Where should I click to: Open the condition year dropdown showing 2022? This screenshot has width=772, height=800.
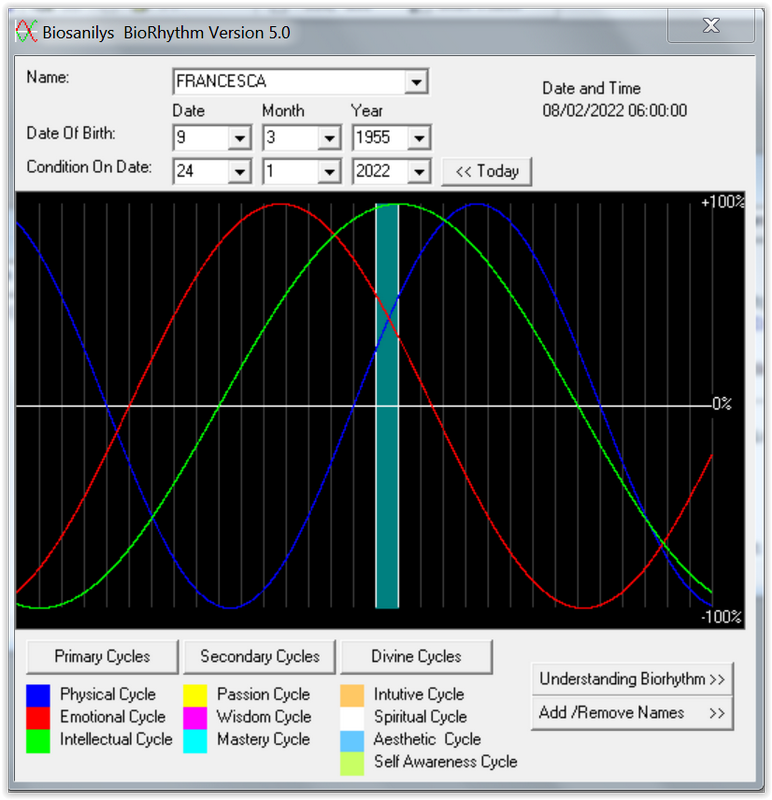[x=419, y=171]
